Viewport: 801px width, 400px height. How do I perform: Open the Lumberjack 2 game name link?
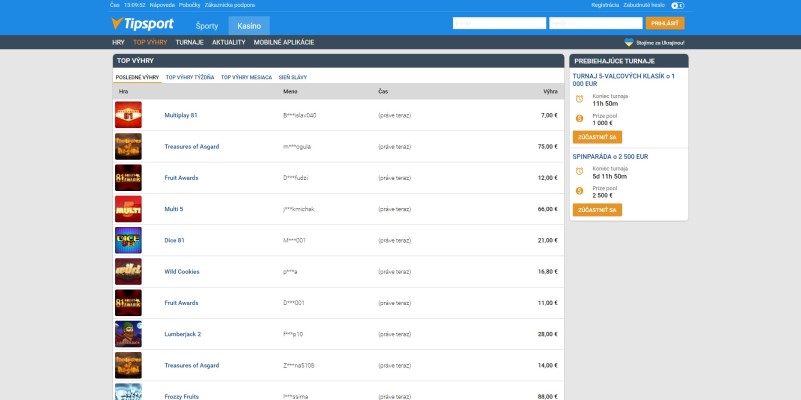click(x=182, y=334)
